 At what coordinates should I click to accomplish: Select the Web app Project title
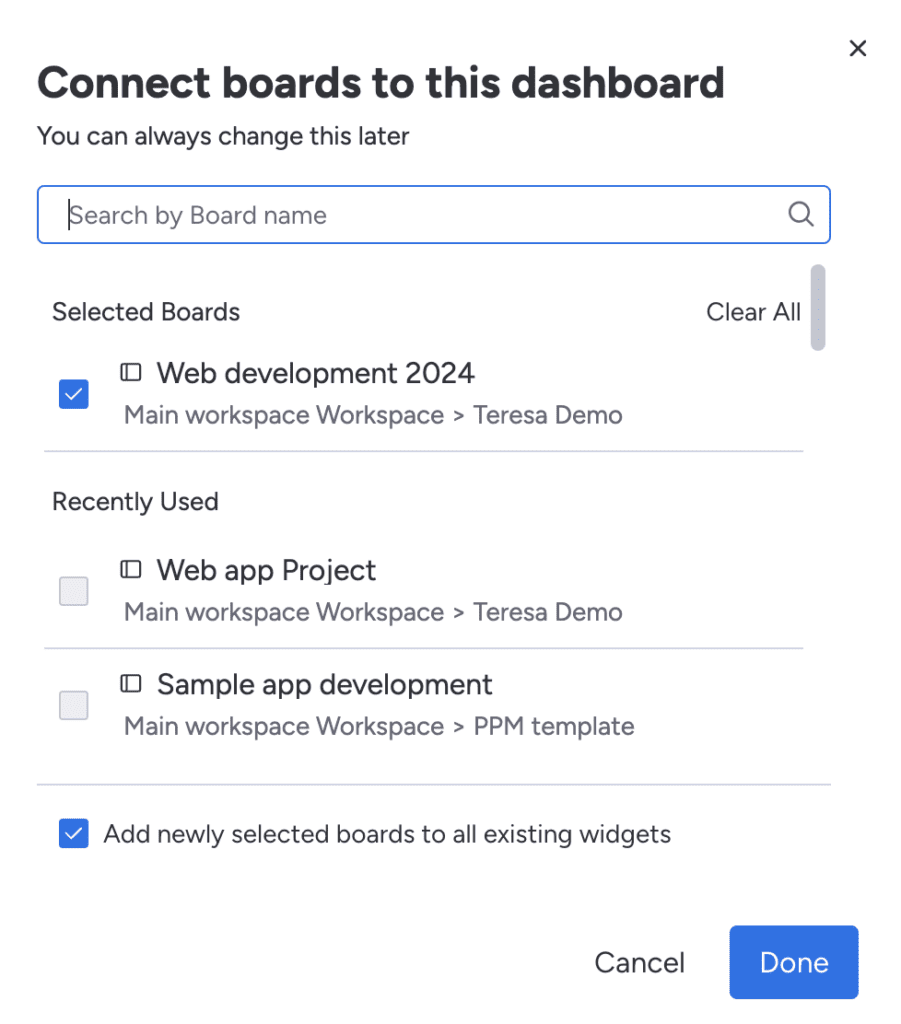[266, 571]
